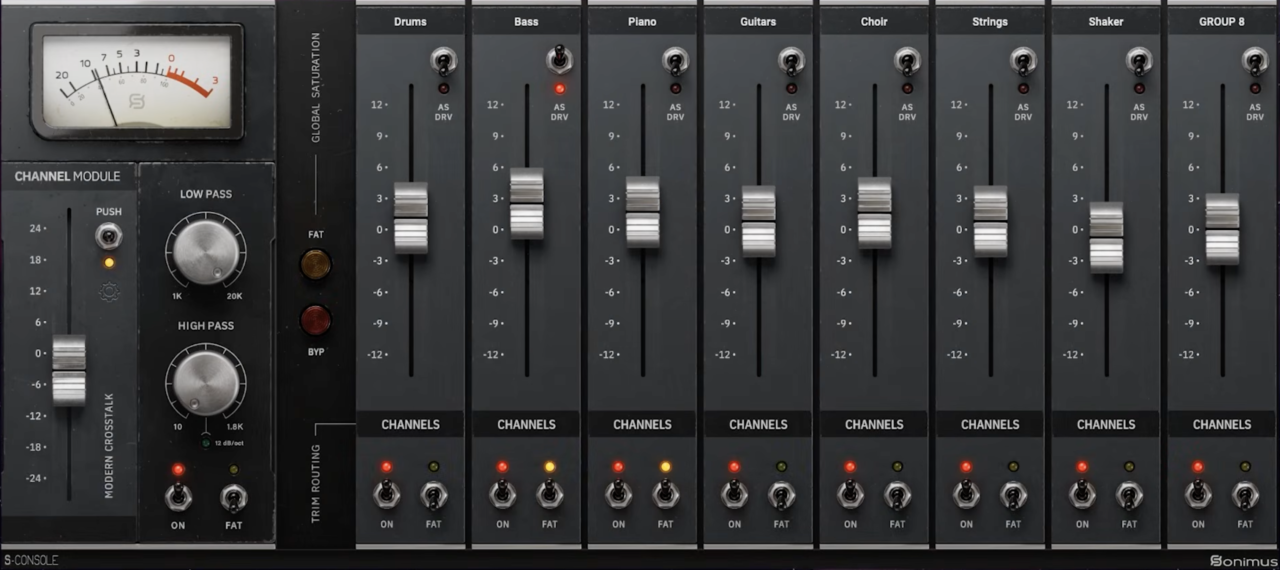Click the GROUP 8 channel name label
This screenshot has width=1280, height=570.
pyautogui.click(x=1222, y=21)
